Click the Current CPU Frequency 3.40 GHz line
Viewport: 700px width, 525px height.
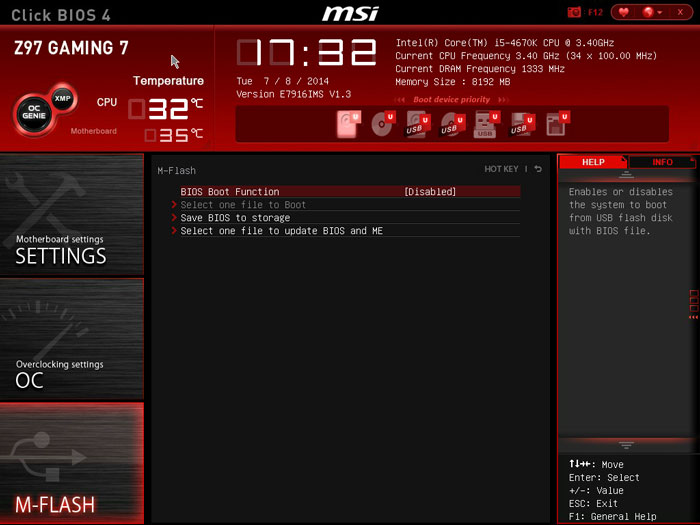click(x=526, y=56)
